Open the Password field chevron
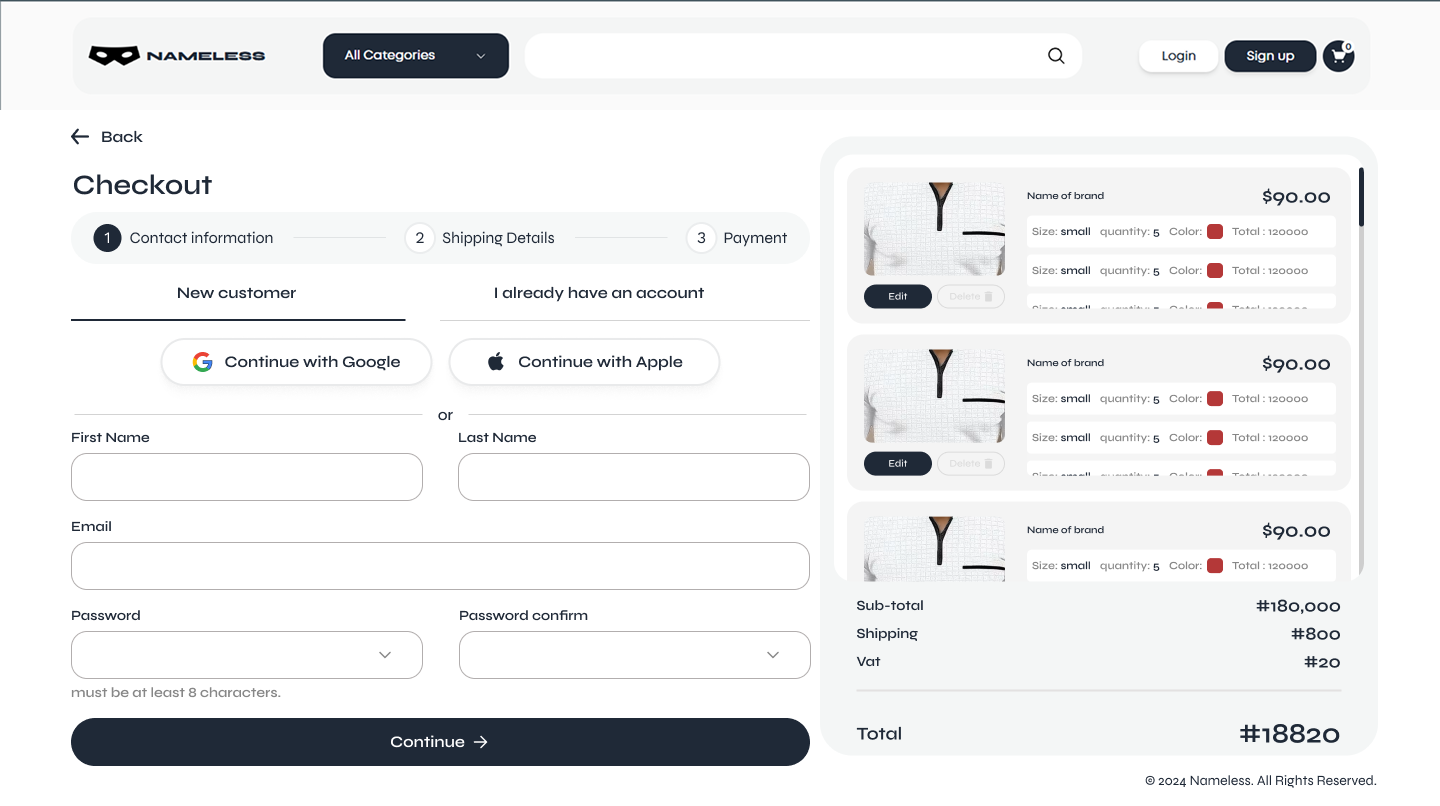Viewport: 1440px width, 806px height. 385,655
